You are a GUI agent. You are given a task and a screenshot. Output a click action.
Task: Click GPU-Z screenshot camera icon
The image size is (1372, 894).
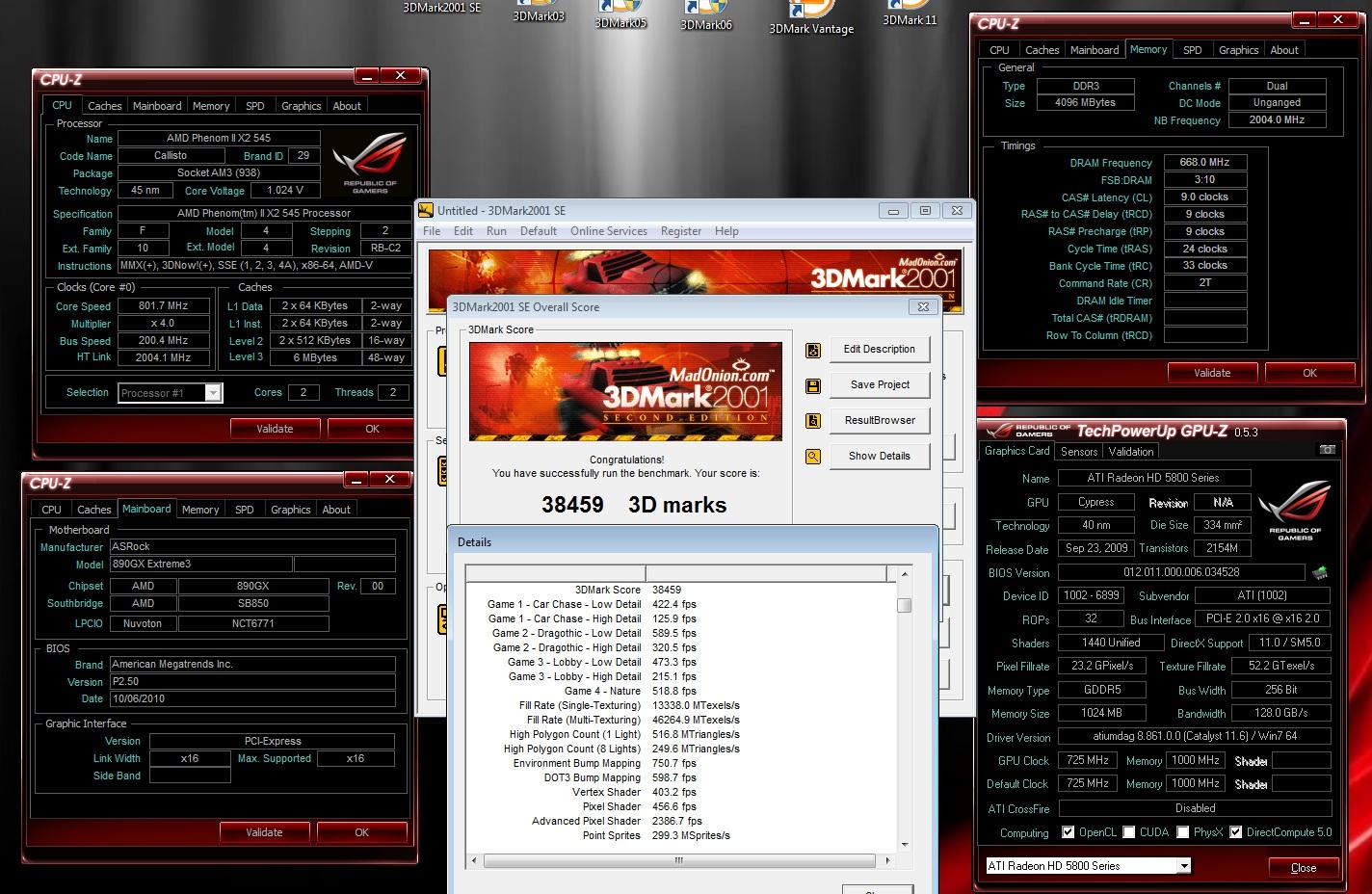[x=1328, y=450]
